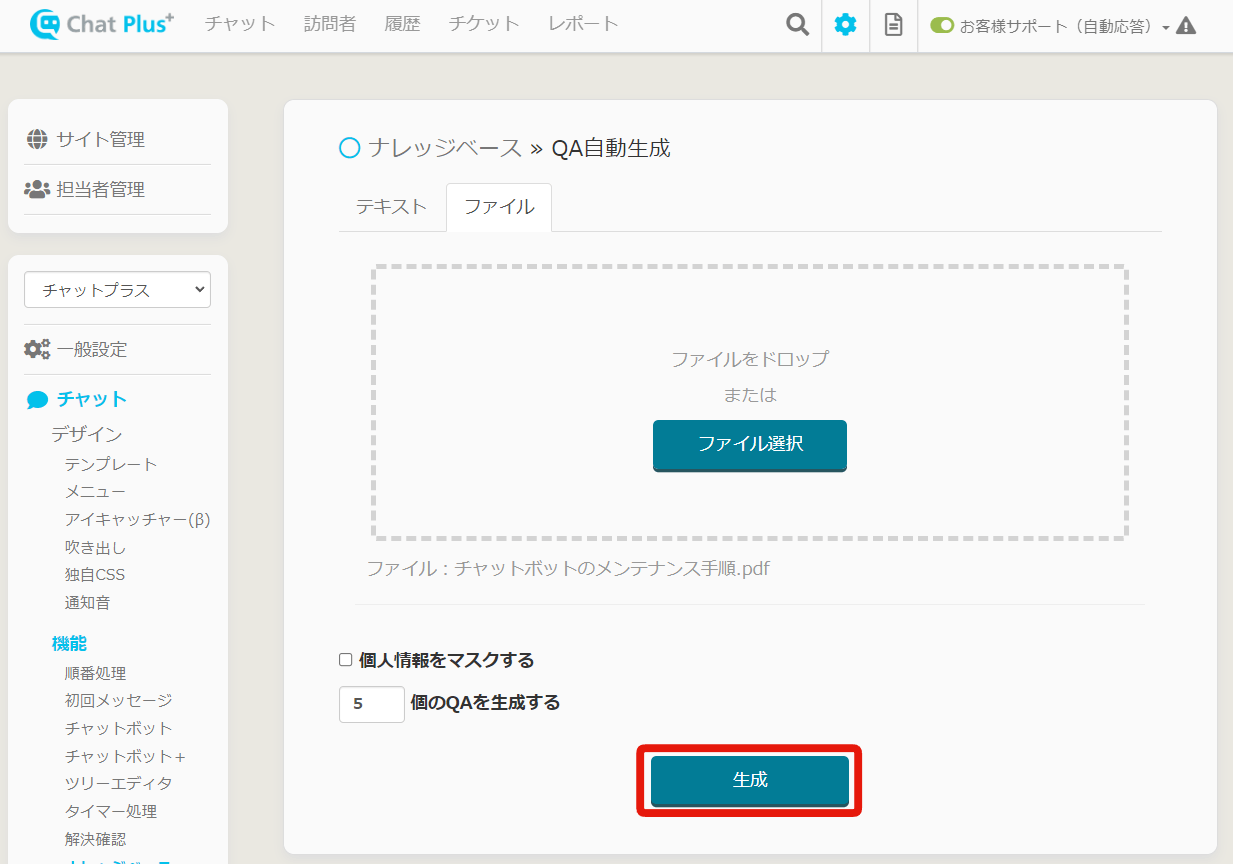Open the チャットプラス site dropdown

(117, 290)
